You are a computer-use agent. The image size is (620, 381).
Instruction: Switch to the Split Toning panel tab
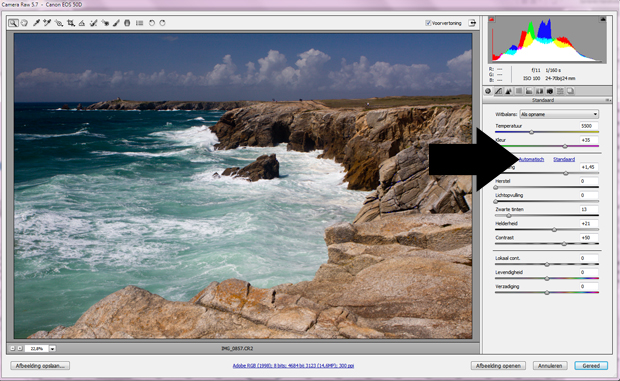point(529,91)
